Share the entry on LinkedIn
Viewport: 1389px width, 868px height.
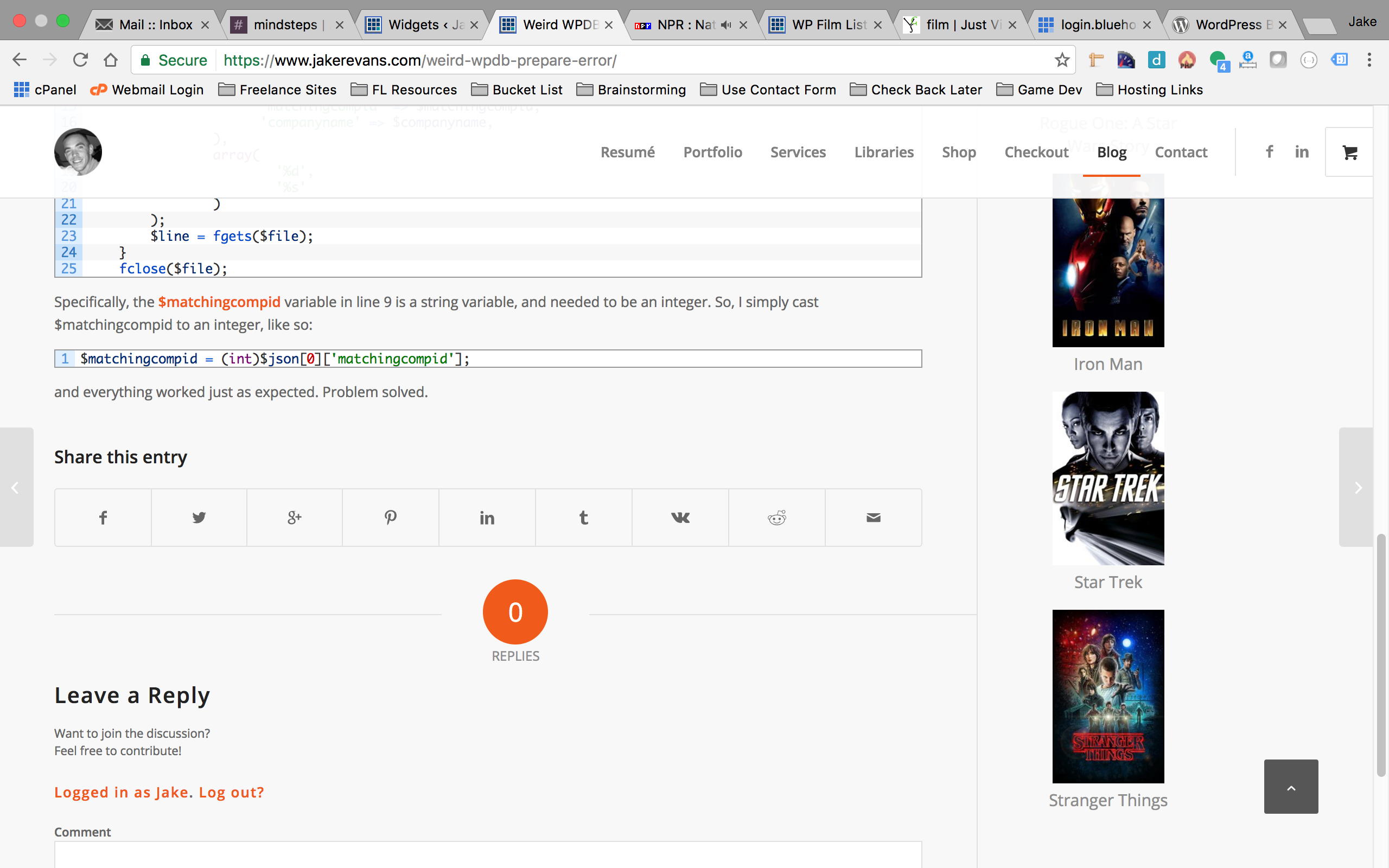[487, 517]
